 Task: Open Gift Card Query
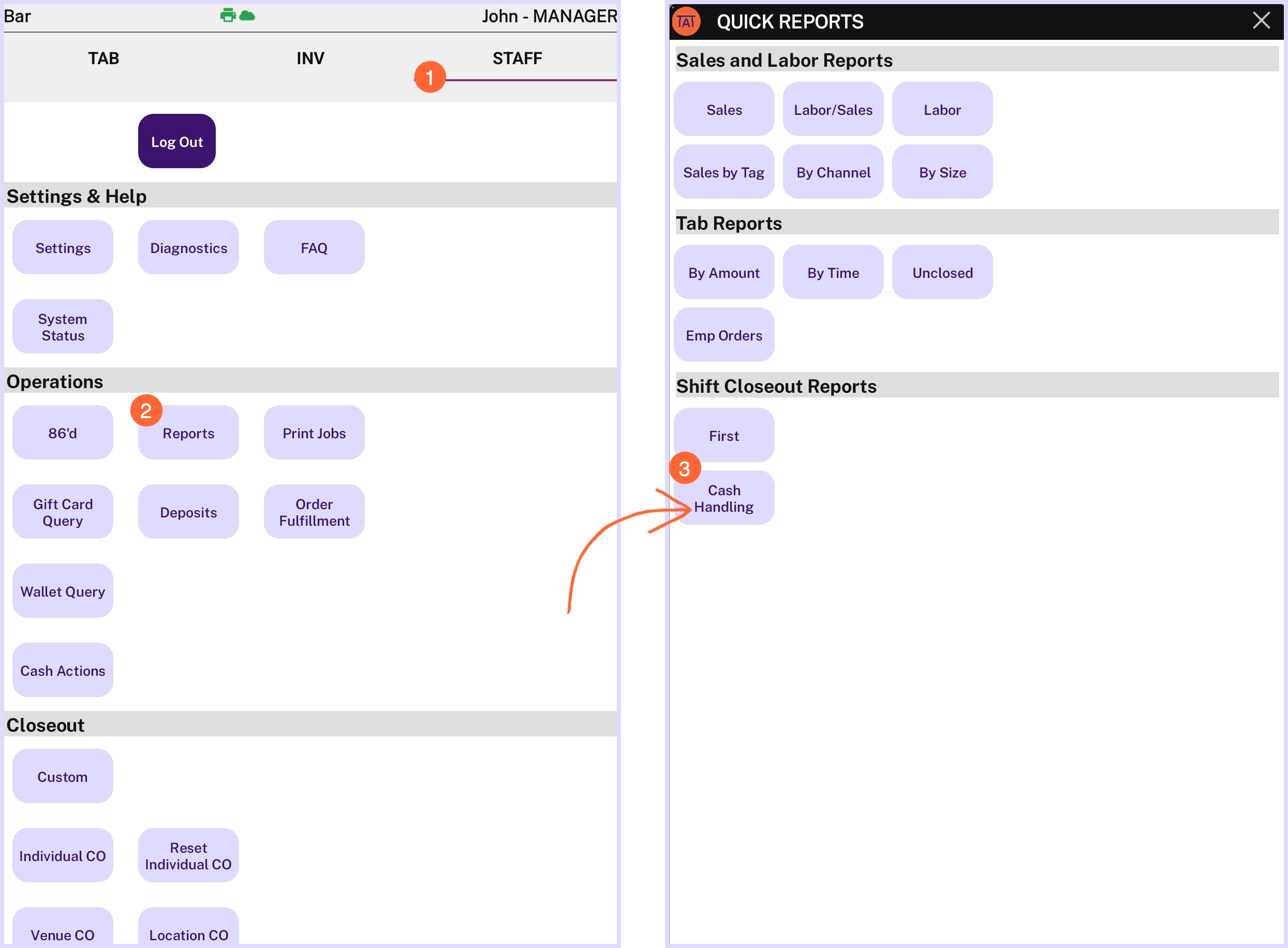(x=63, y=512)
